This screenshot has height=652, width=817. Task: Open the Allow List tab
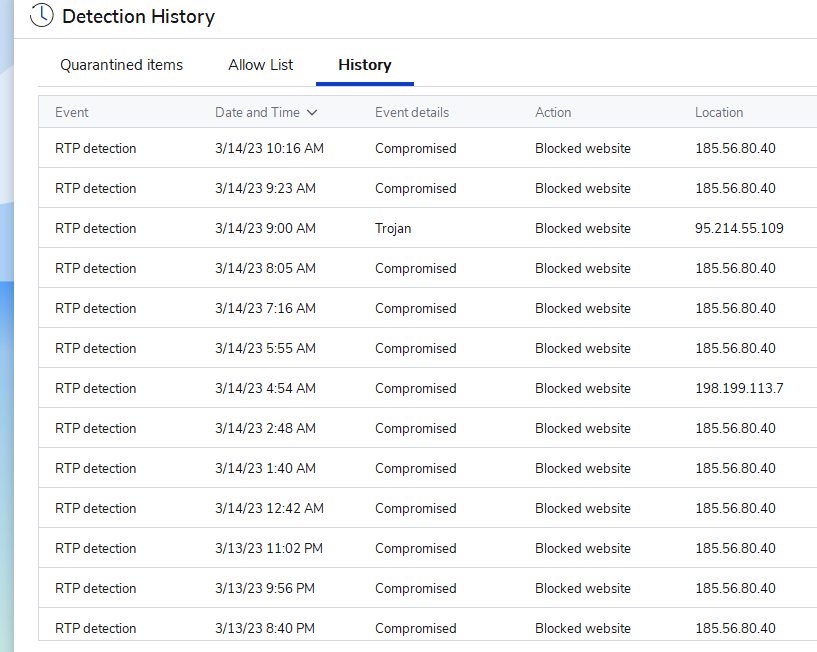[261, 65]
